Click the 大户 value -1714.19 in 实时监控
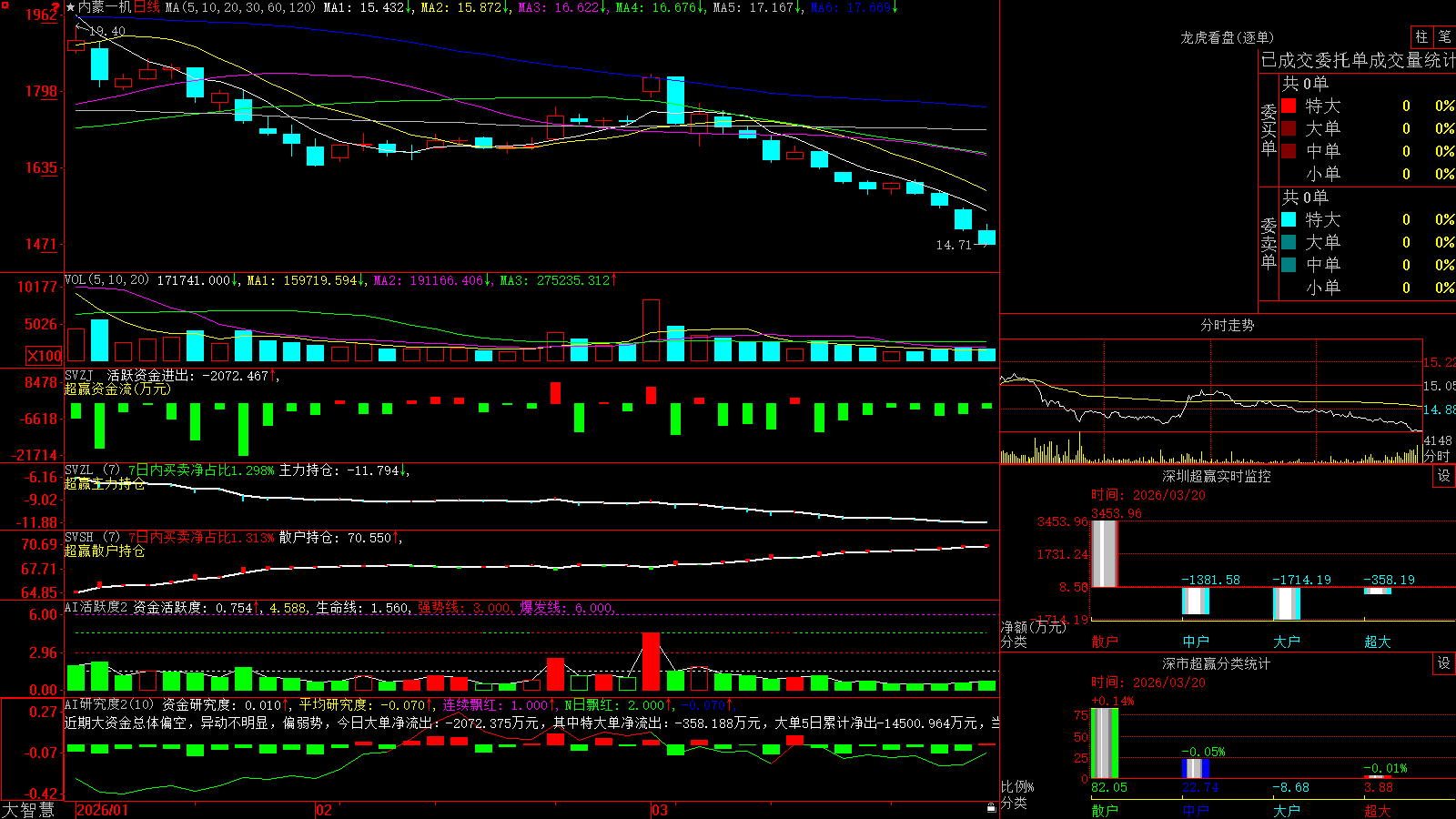Viewport: 1456px width, 819px height. pyautogui.click(x=1301, y=580)
